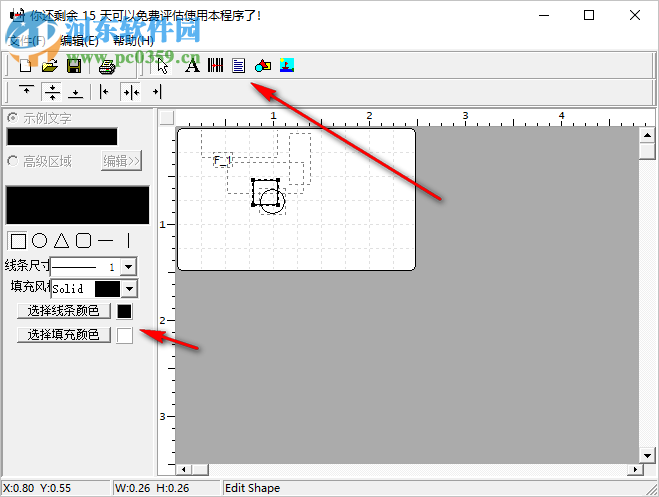Screen dimensions: 659x497
Task: Choose the text tool letter A
Action: (192, 66)
